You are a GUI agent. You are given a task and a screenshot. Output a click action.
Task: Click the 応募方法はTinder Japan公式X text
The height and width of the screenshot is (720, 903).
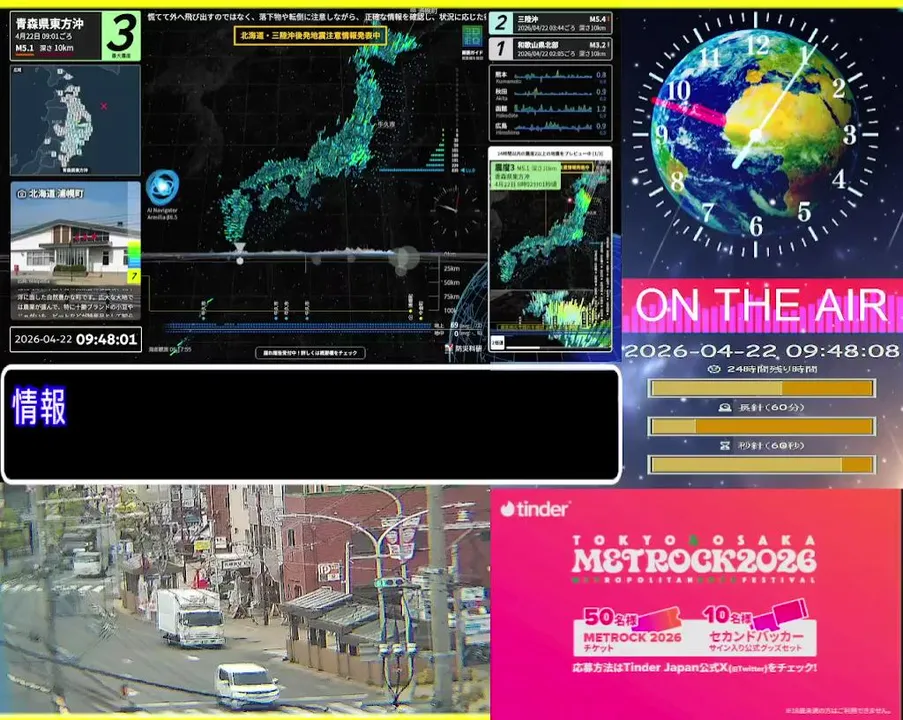point(694,668)
